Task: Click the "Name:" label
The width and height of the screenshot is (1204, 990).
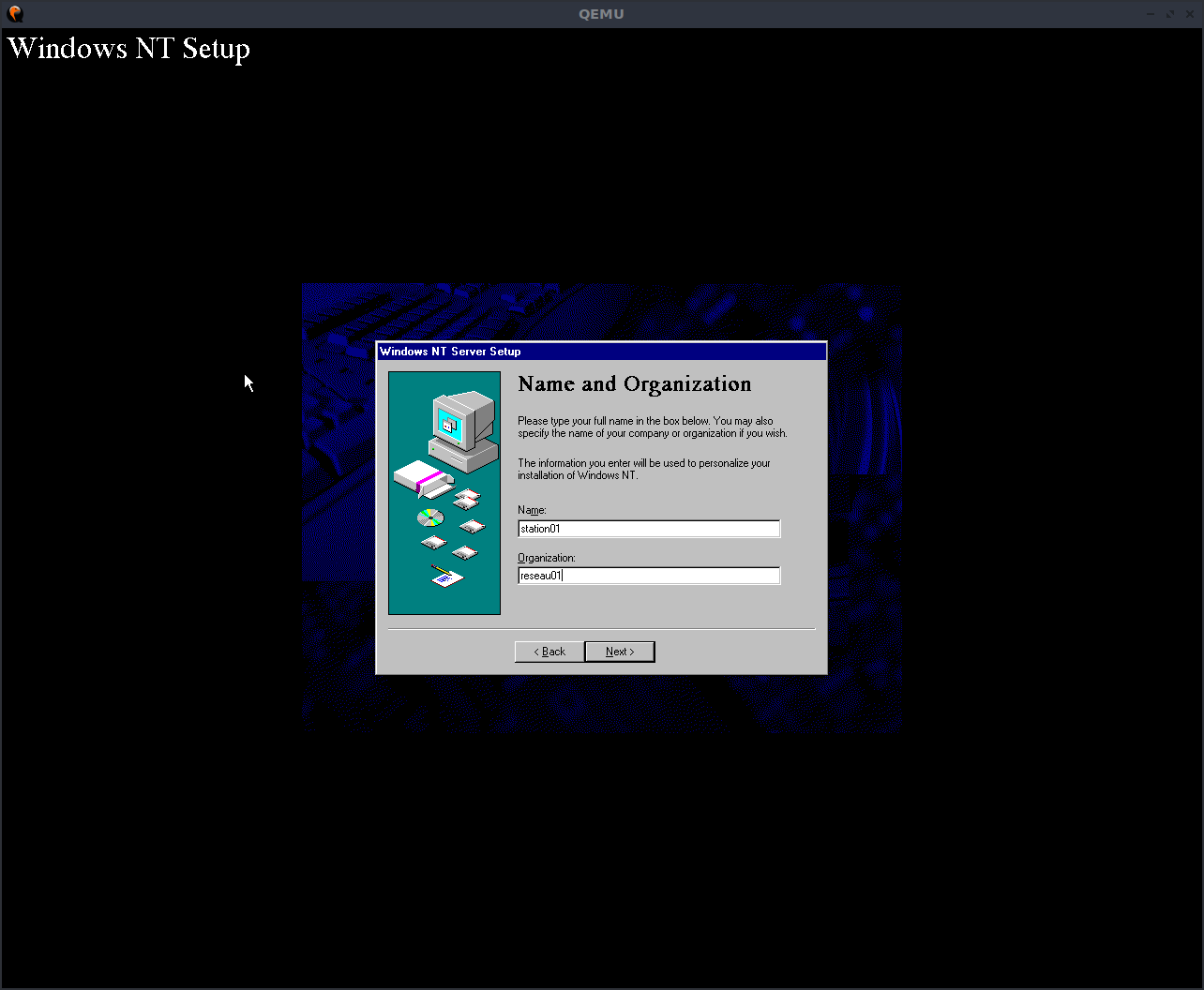Action: pos(532,510)
